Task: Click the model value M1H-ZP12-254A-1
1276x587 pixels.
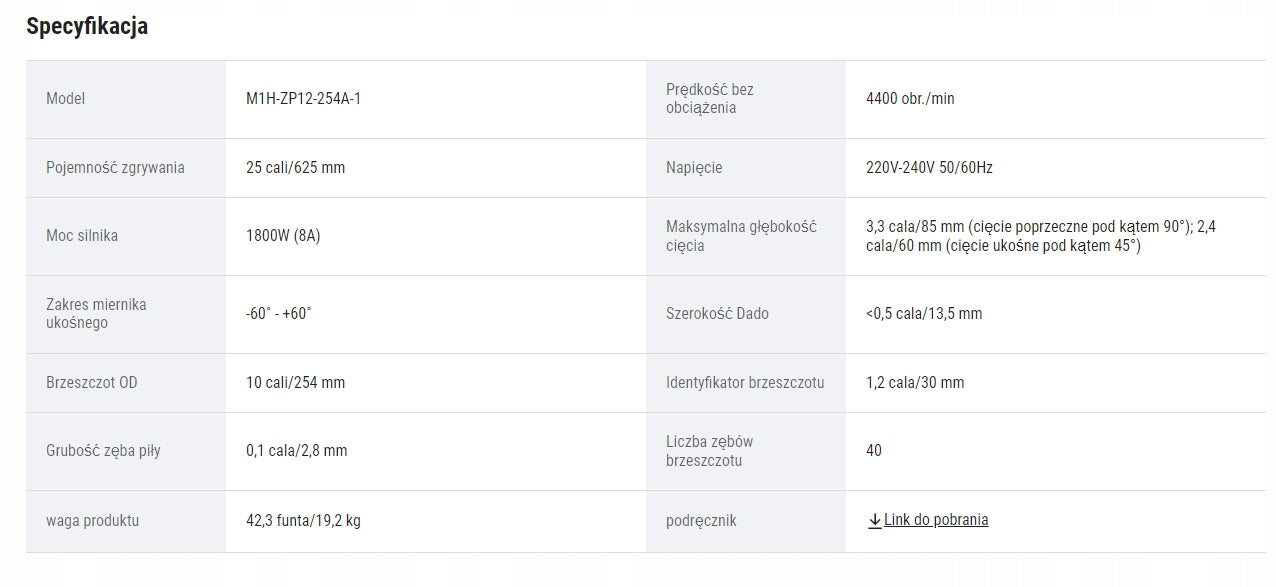Action: coord(303,99)
